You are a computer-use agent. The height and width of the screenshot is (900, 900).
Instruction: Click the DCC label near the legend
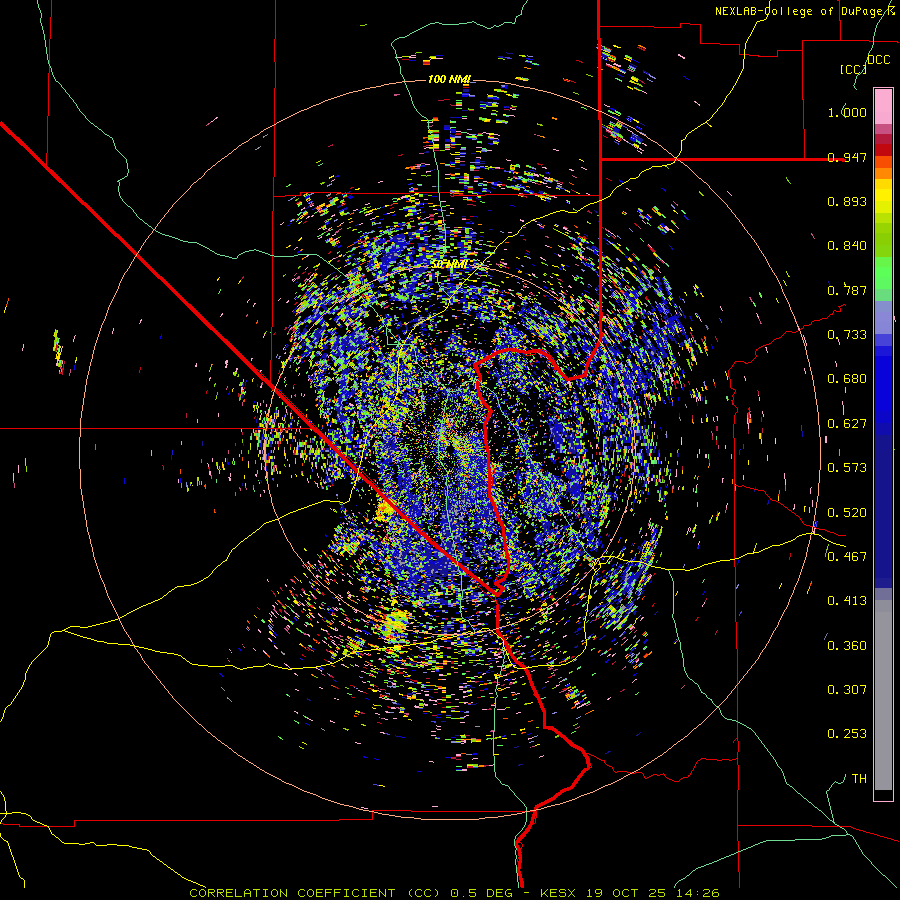point(879,60)
